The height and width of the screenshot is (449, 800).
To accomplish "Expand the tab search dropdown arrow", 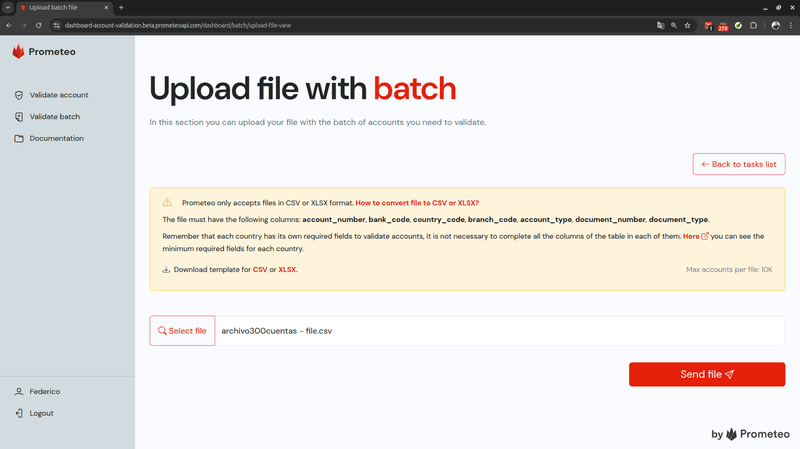I will [x=8, y=7].
